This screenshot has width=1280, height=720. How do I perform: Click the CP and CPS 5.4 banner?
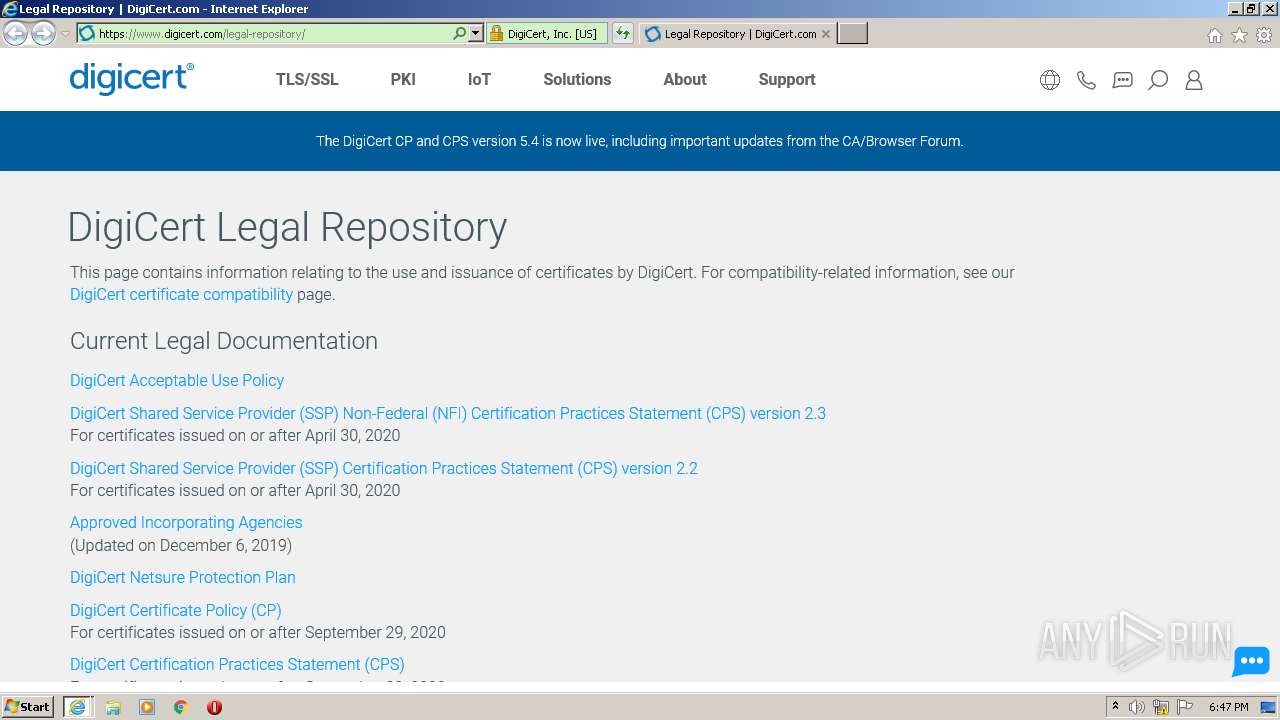(640, 141)
